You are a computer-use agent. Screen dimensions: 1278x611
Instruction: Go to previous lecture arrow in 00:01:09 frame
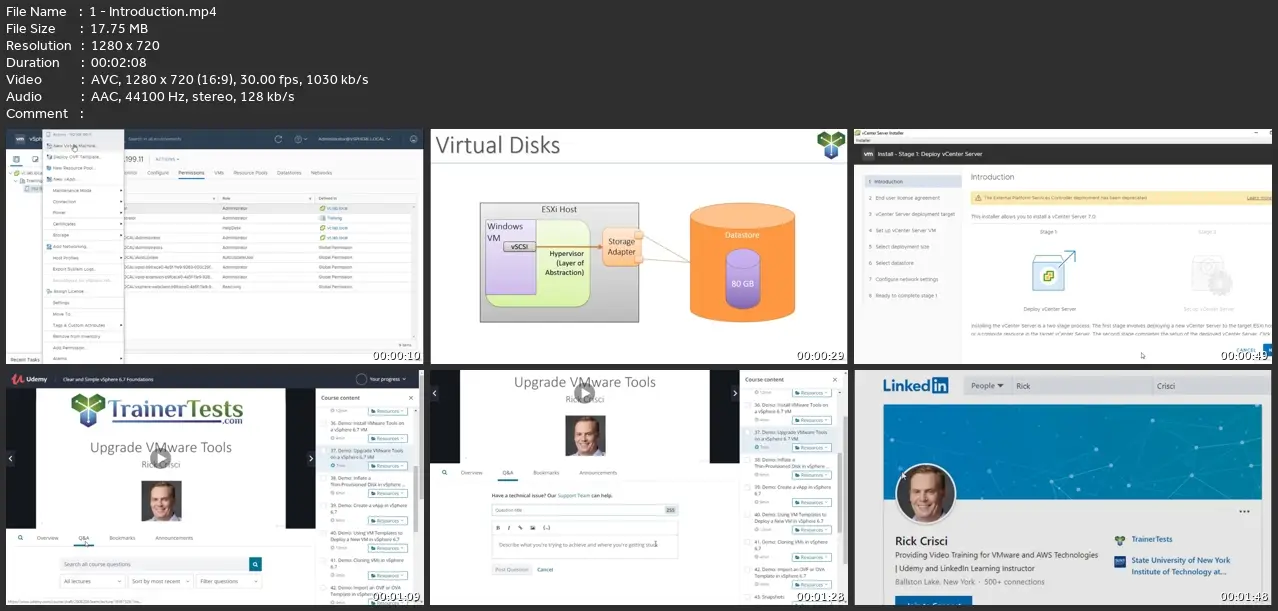tap(11, 459)
